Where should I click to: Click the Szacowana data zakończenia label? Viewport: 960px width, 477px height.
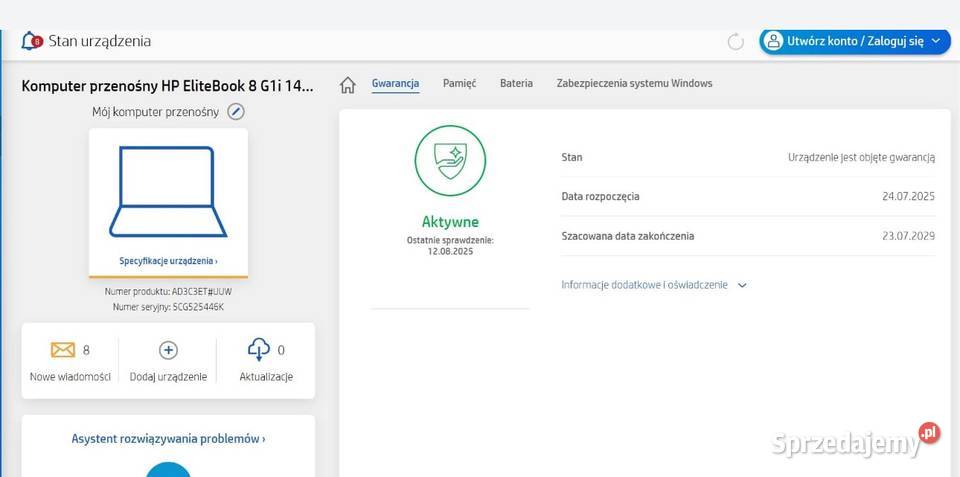(x=628, y=236)
